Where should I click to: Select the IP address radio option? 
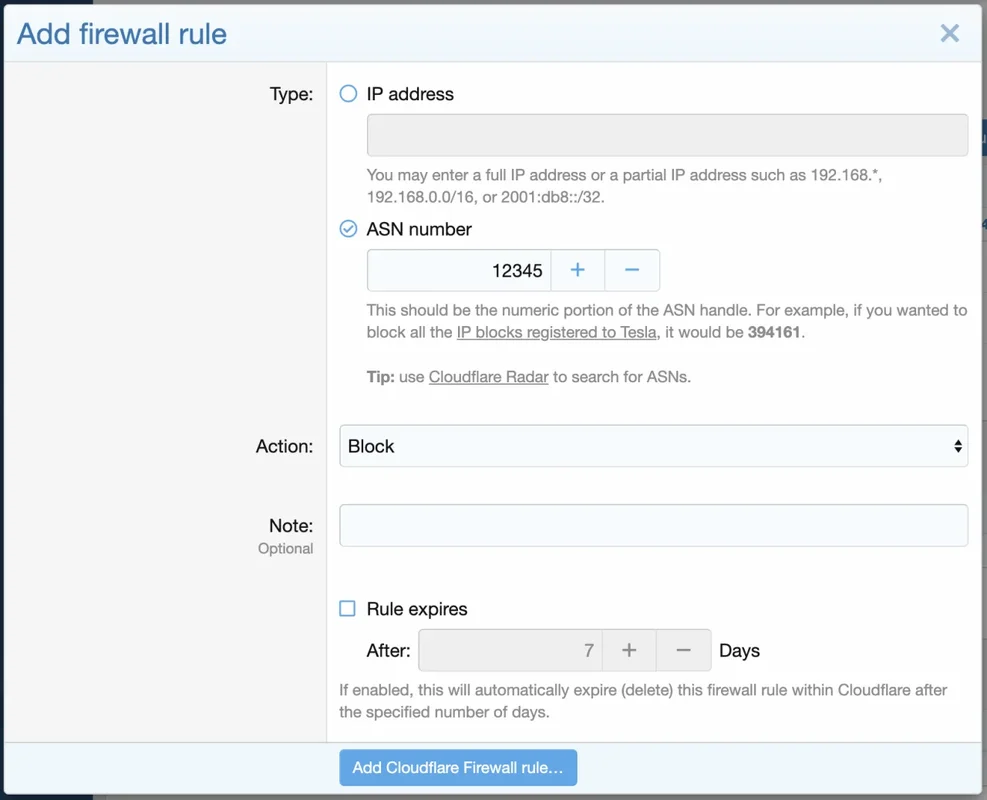click(x=348, y=94)
